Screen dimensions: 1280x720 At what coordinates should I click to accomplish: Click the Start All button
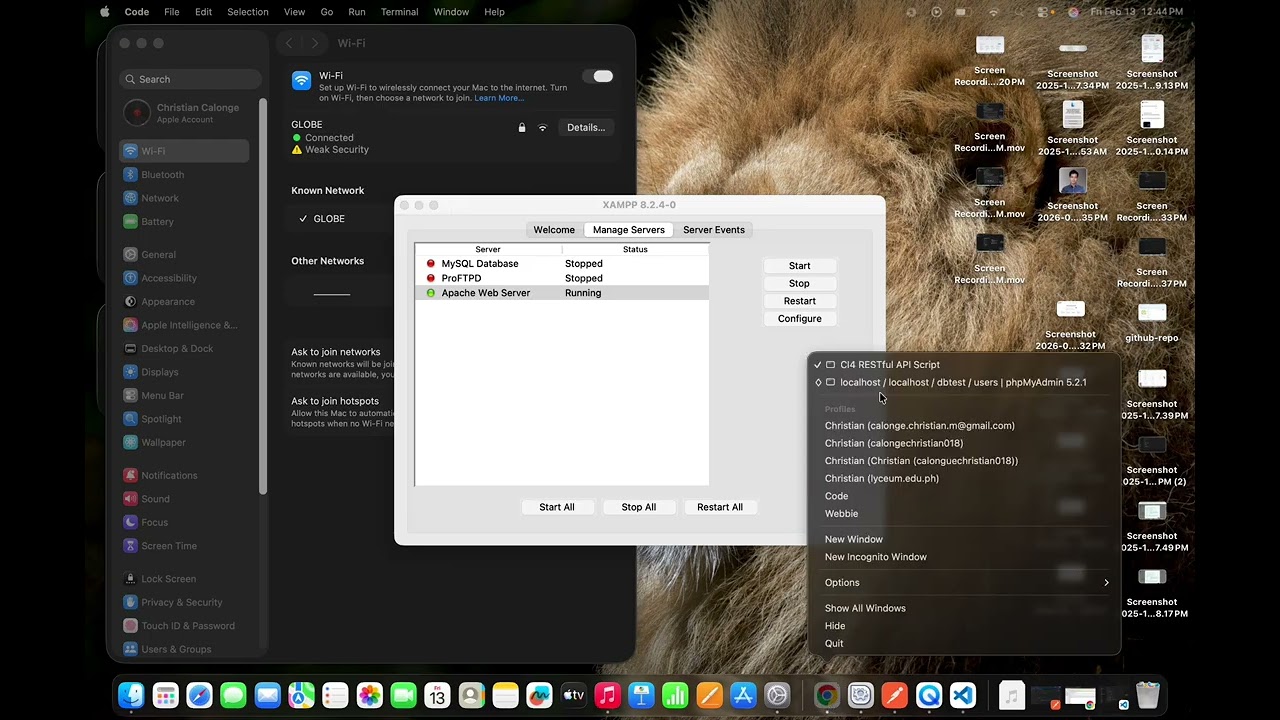pyautogui.click(x=557, y=507)
